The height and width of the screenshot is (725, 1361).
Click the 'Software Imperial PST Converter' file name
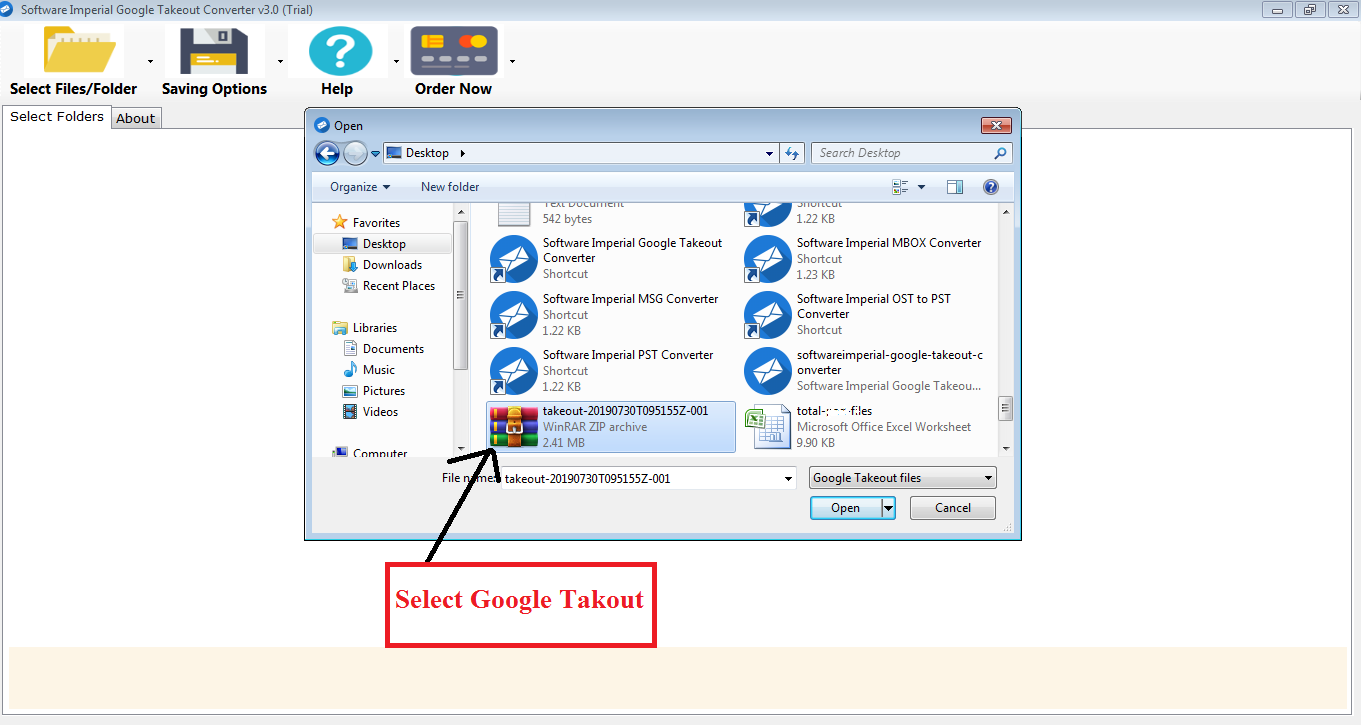[x=628, y=355]
